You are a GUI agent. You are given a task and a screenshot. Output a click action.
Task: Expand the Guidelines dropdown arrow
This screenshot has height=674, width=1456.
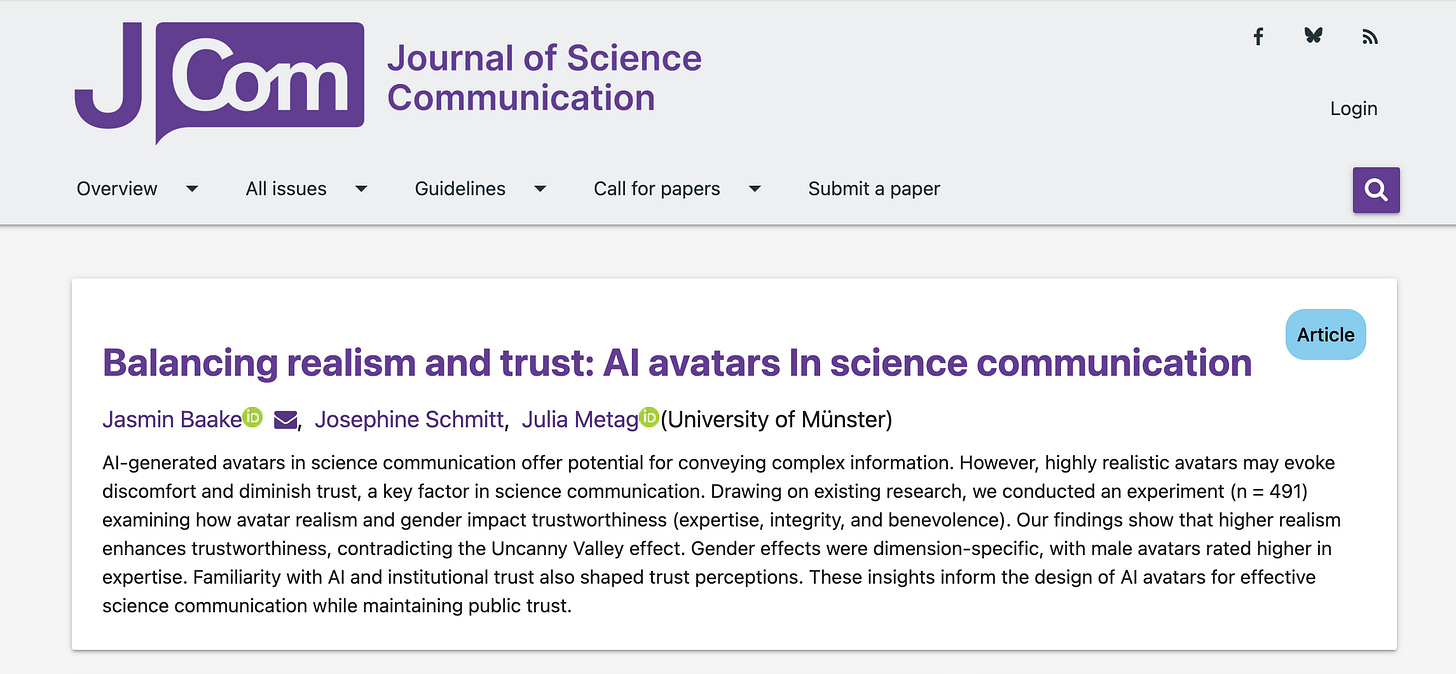click(x=540, y=188)
